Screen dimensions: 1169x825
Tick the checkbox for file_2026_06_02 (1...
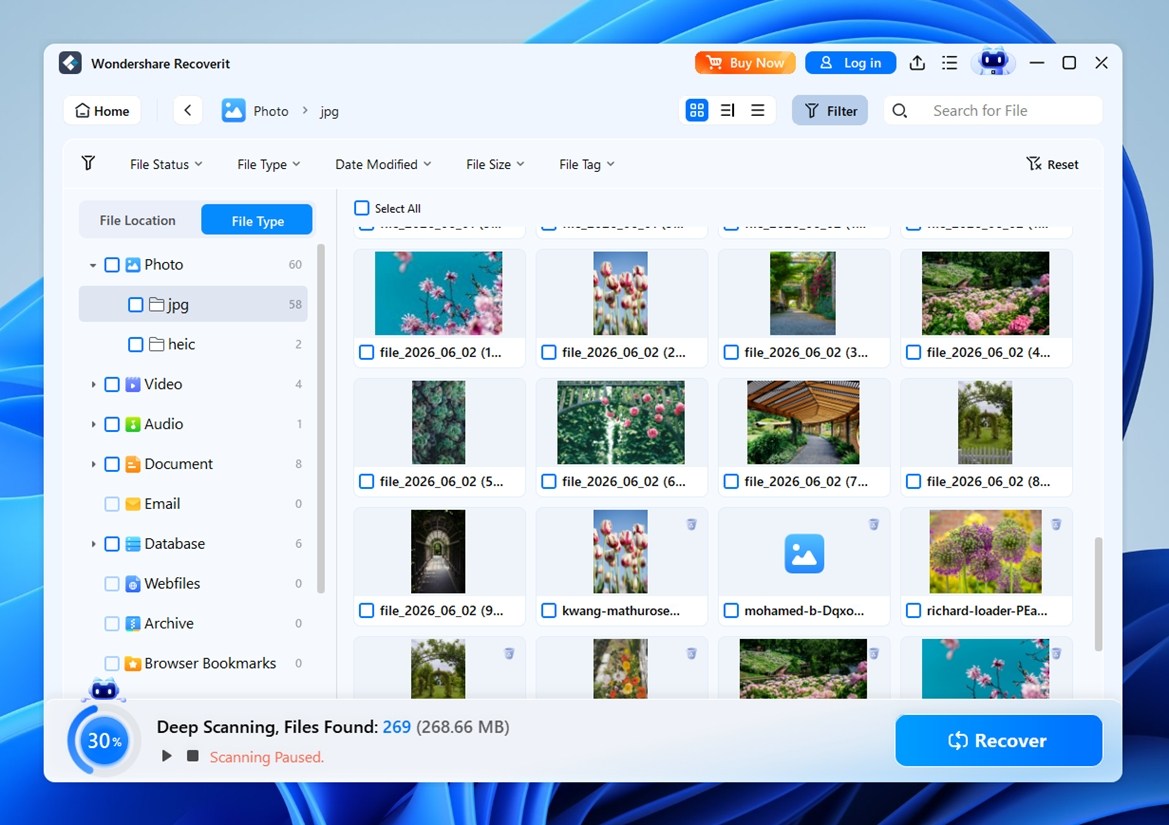pyautogui.click(x=365, y=352)
